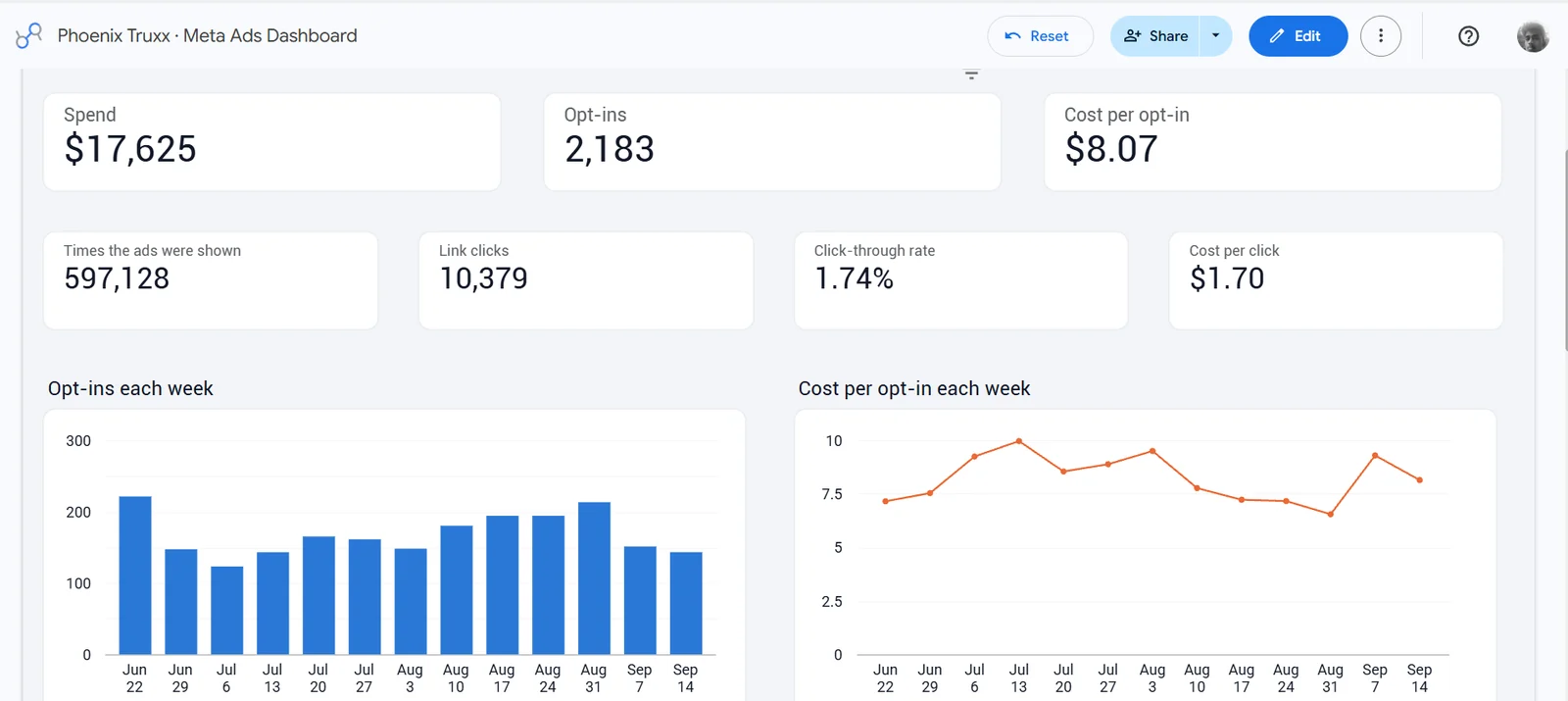1568x701 pixels.
Task: Click the Sep 14 bar in Opt-ins chart
Action: tap(686, 603)
